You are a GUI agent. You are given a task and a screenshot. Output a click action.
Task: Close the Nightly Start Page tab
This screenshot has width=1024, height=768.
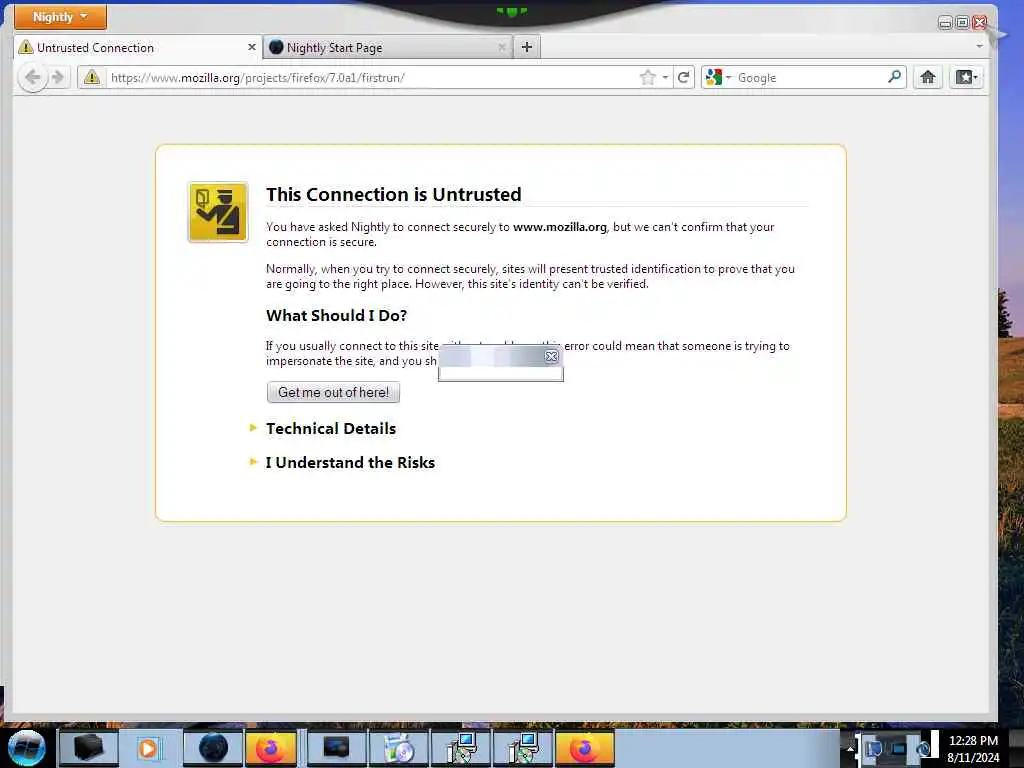pyautogui.click(x=502, y=48)
